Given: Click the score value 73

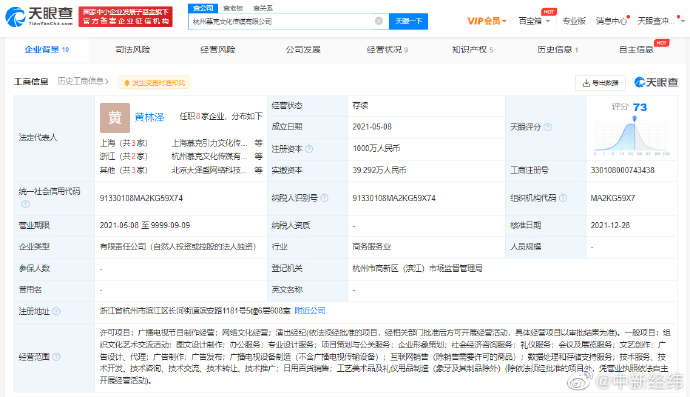Looking at the screenshot, I should [640, 107].
